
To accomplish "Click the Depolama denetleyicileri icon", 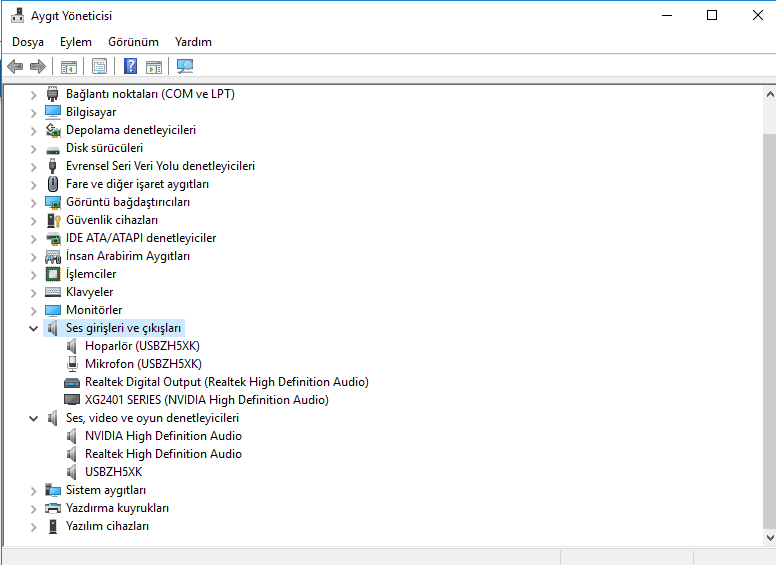I will pyautogui.click(x=52, y=130).
